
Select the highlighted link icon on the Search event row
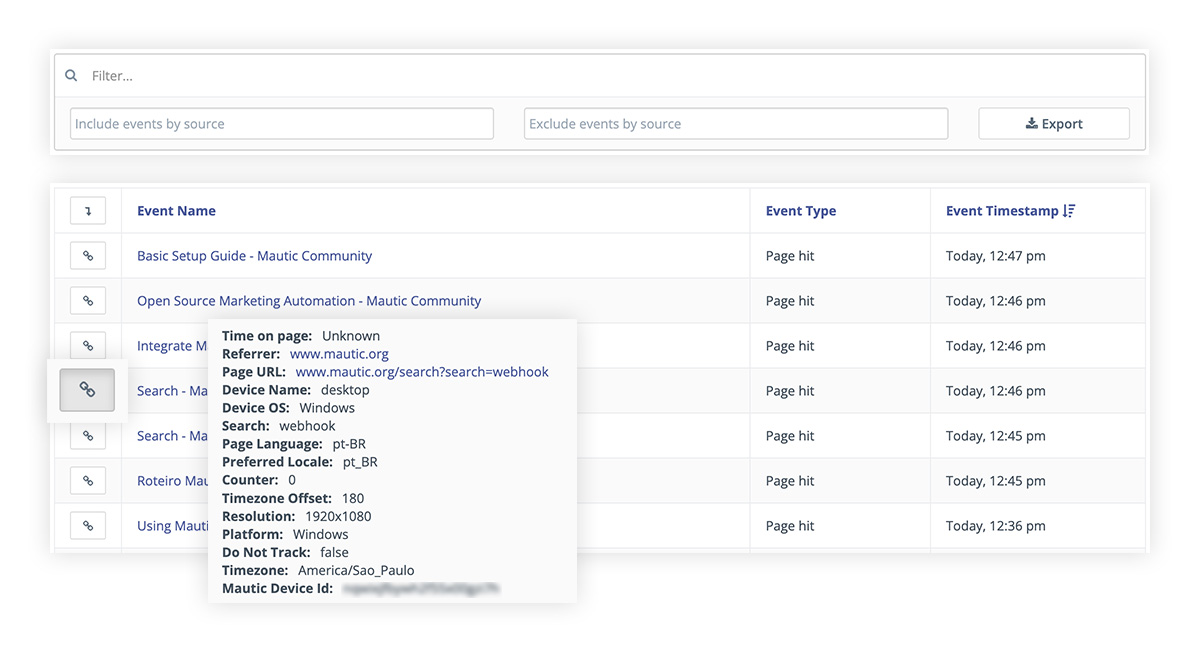(87, 390)
